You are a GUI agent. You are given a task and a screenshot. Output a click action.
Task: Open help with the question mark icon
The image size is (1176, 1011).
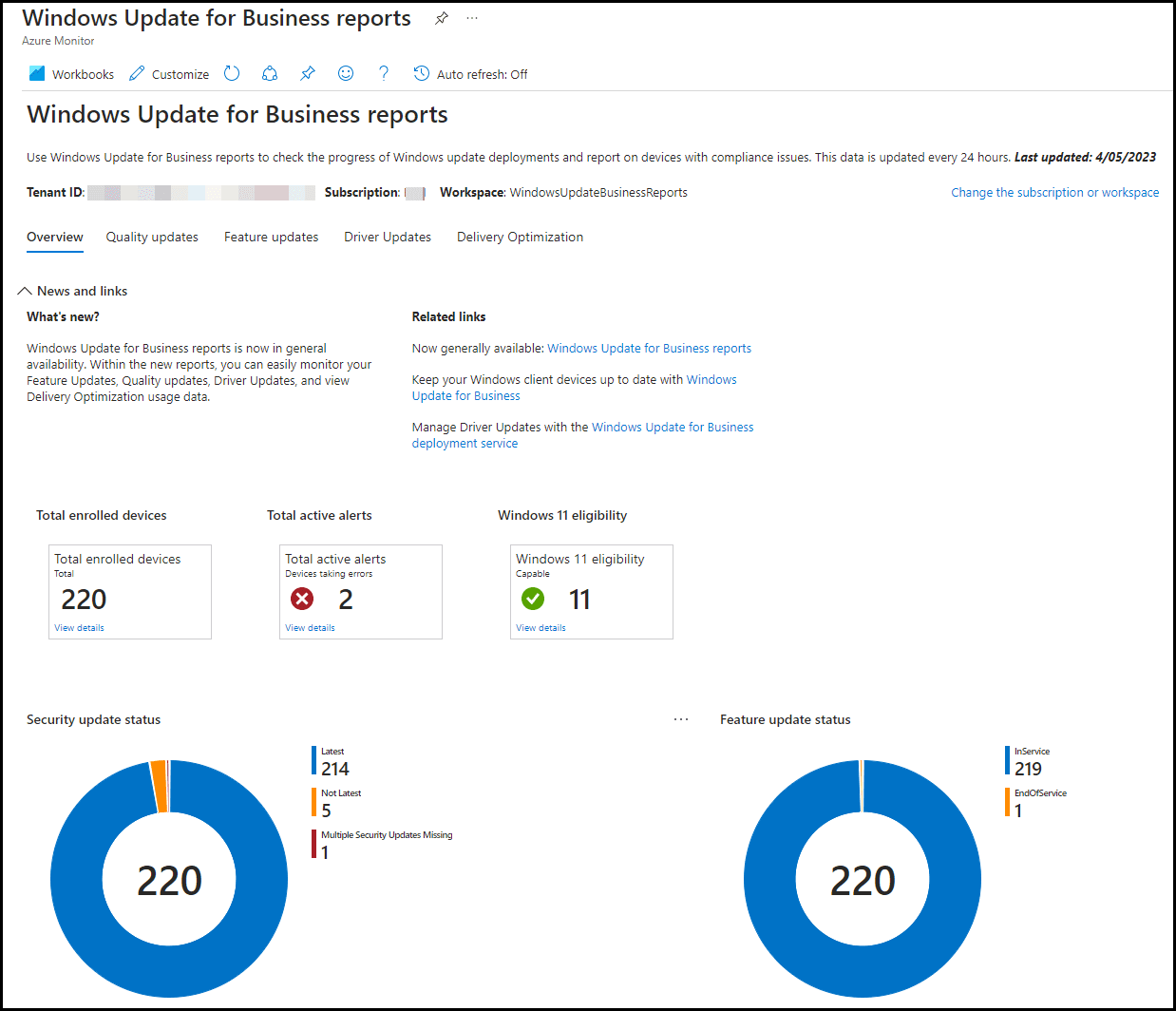pos(383,73)
